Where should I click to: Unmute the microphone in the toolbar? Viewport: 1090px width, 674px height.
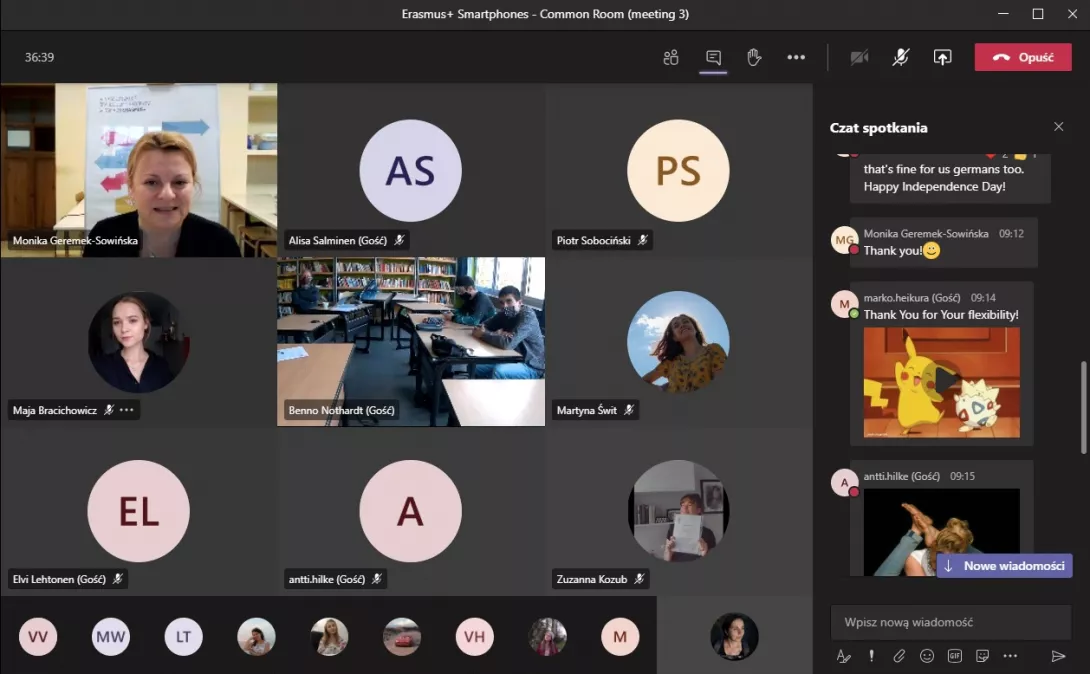point(900,57)
